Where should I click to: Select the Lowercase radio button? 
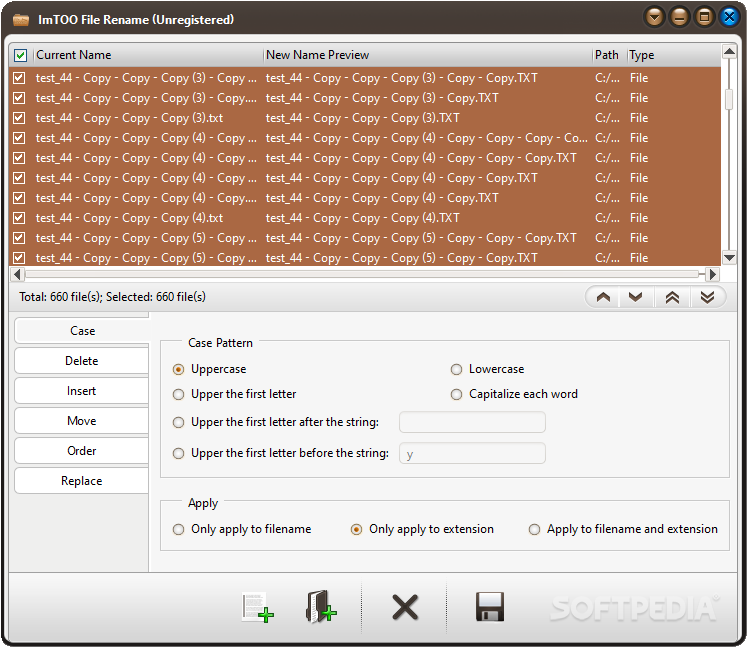tap(456, 369)
